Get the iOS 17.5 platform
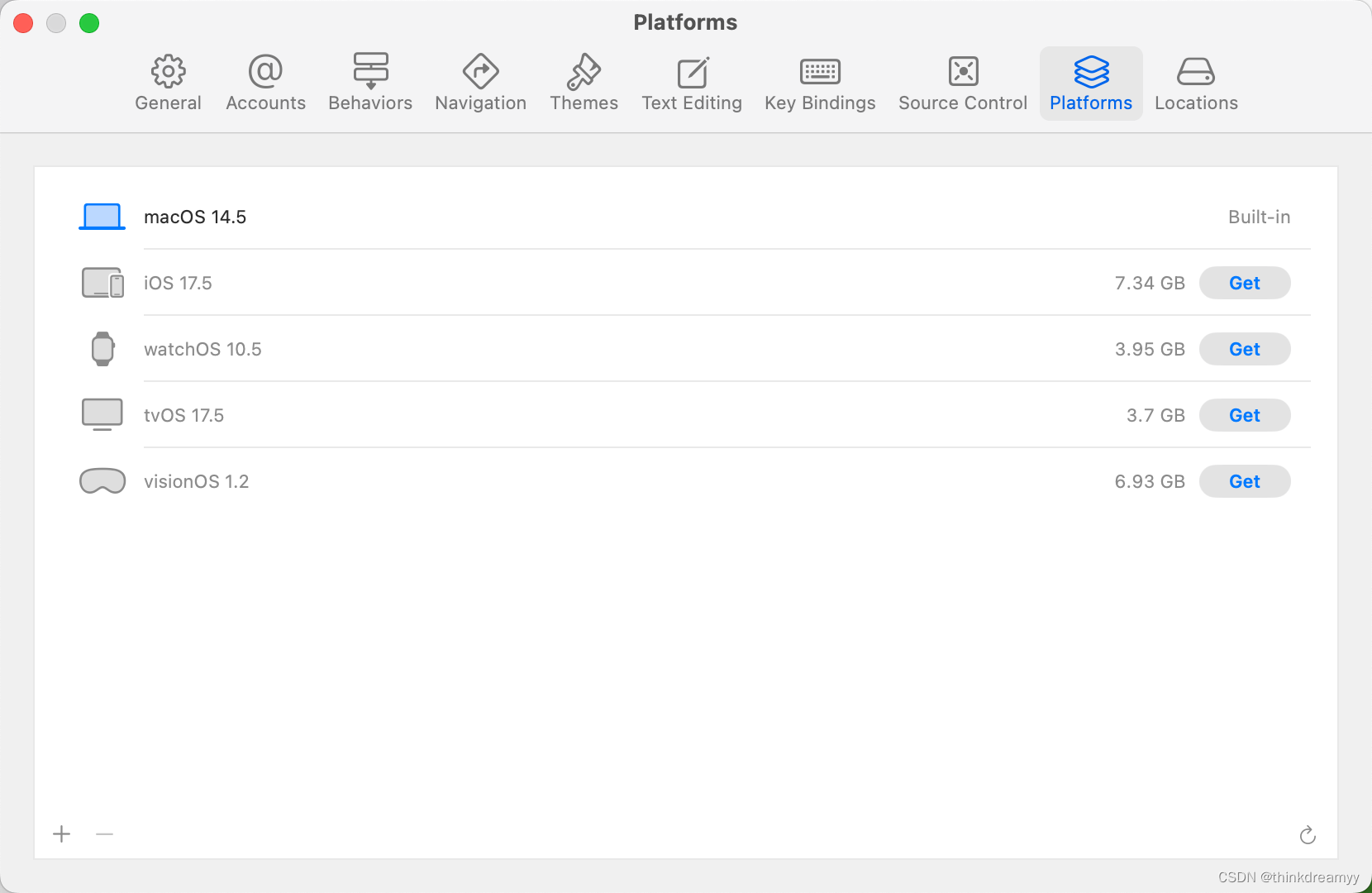The height and width of the screenshot is (893, 1372). [1245, 283]
